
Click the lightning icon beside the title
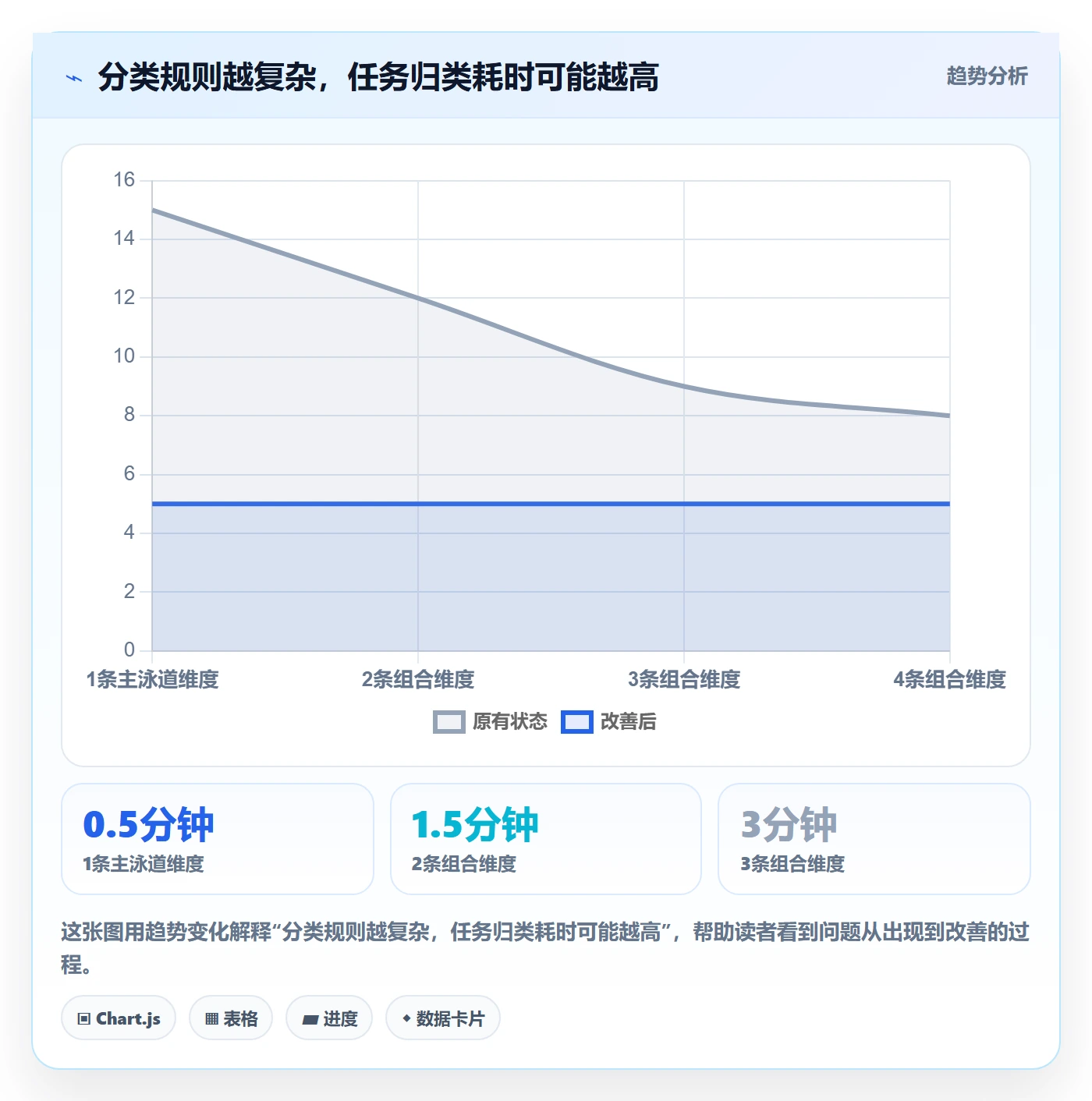click(x=74, y=78)
